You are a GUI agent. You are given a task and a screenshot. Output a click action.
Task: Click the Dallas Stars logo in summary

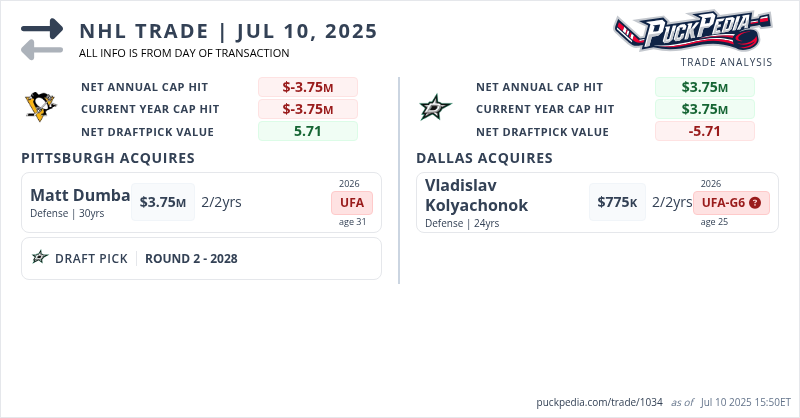coord(436,108)
